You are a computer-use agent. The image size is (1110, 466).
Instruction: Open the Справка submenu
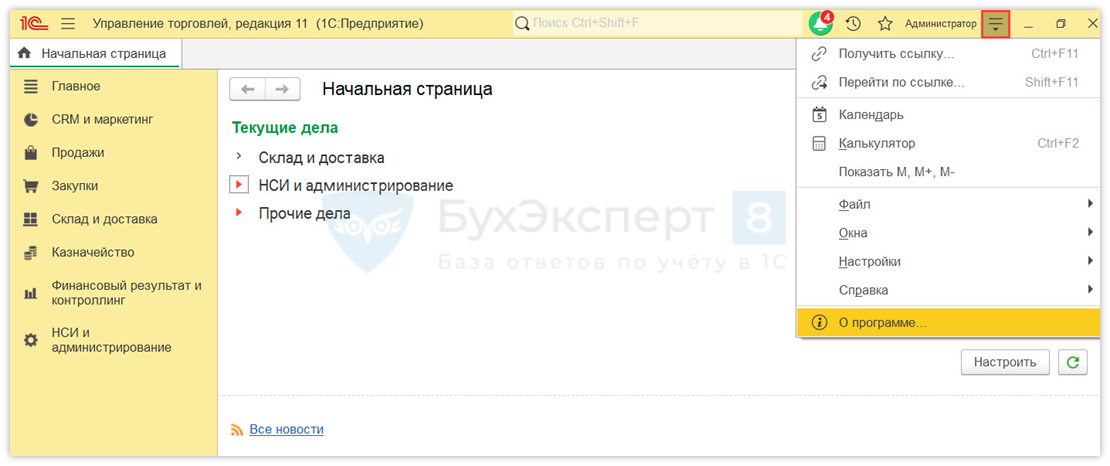pyautogui.click(x=949, y=290)
